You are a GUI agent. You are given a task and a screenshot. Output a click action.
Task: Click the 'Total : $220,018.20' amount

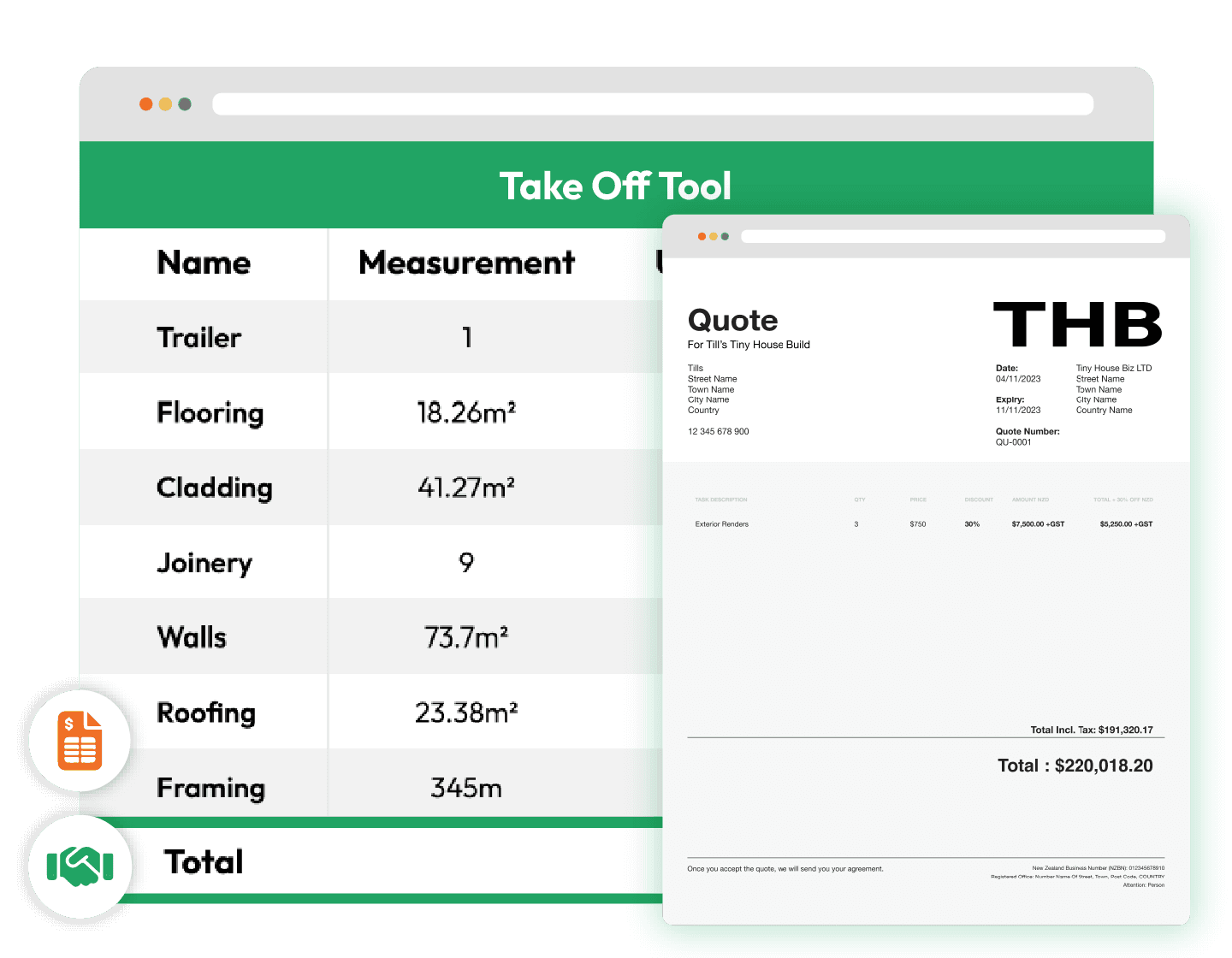coord(1075,766)
